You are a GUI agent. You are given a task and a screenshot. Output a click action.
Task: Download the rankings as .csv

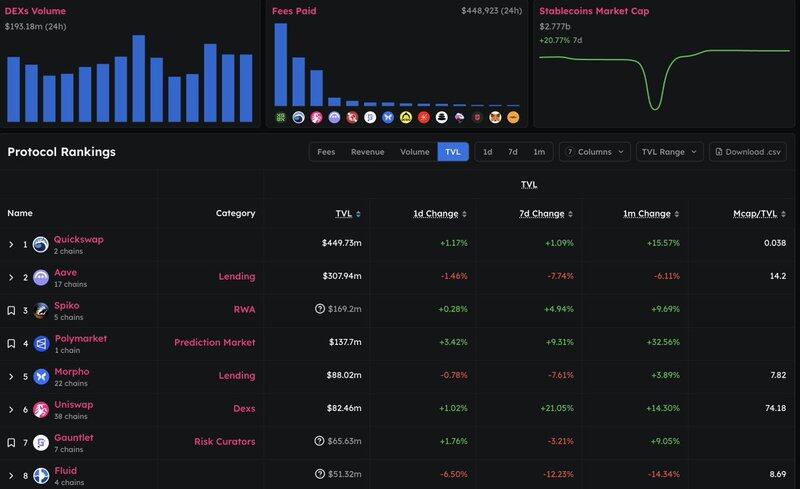747,152
